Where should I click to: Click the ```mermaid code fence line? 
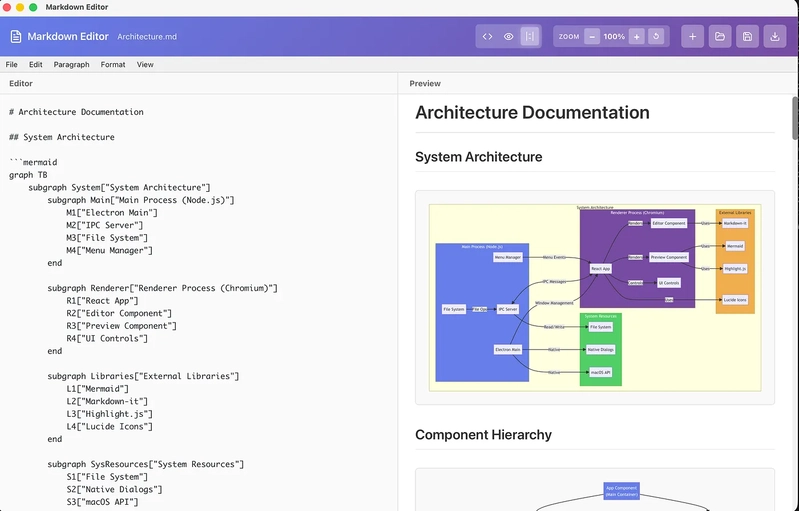(33, 162)
